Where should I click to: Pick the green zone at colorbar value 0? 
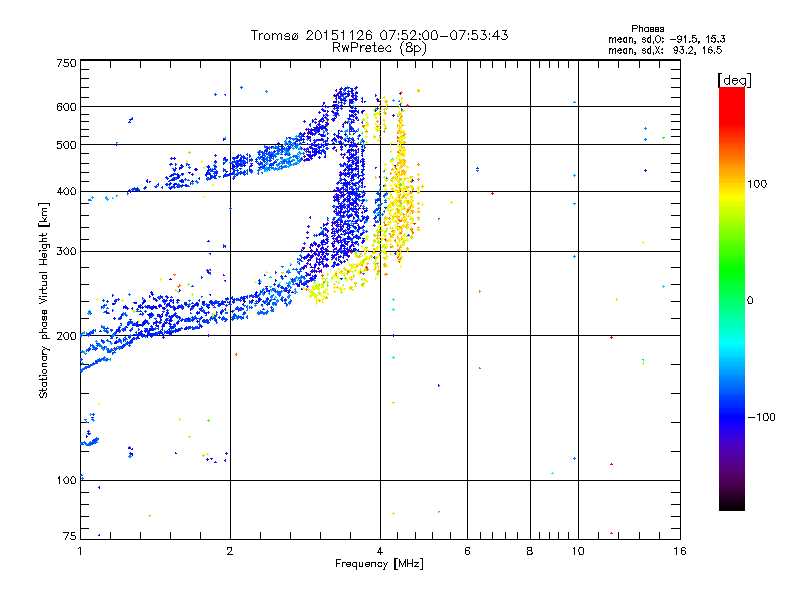coord(731,300)
